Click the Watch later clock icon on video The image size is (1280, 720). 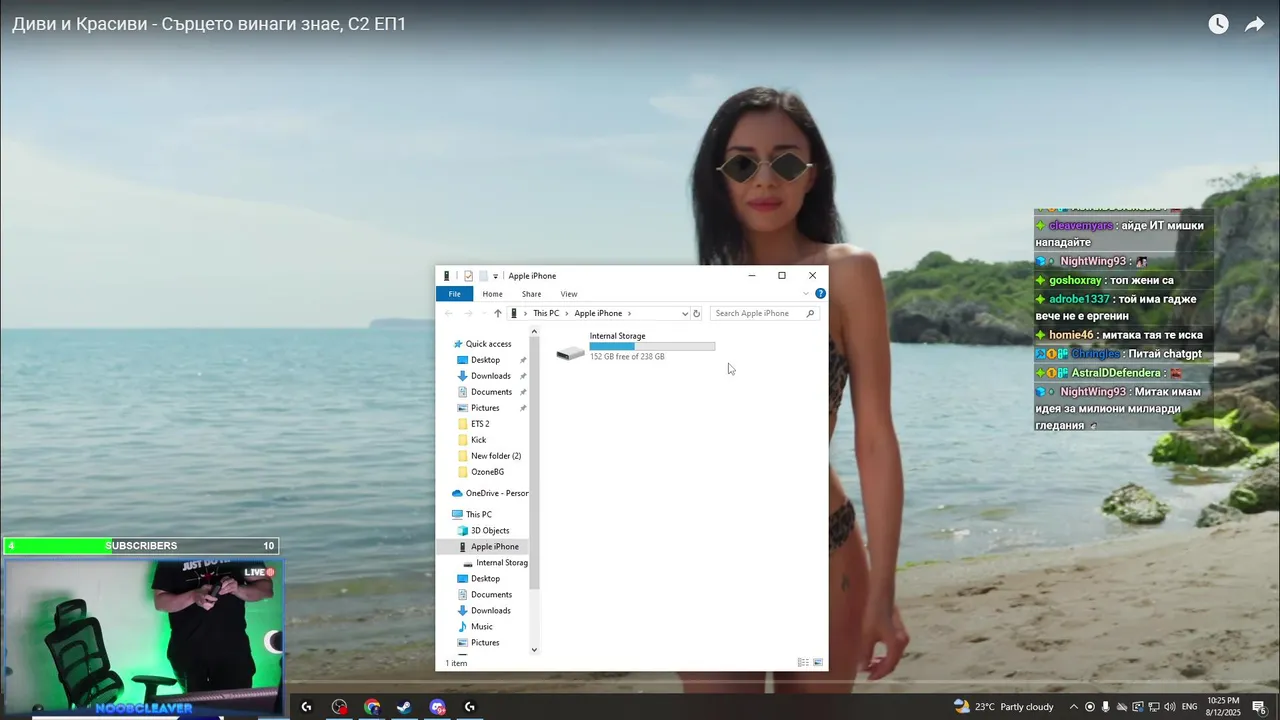click(x=1218, y=24)
